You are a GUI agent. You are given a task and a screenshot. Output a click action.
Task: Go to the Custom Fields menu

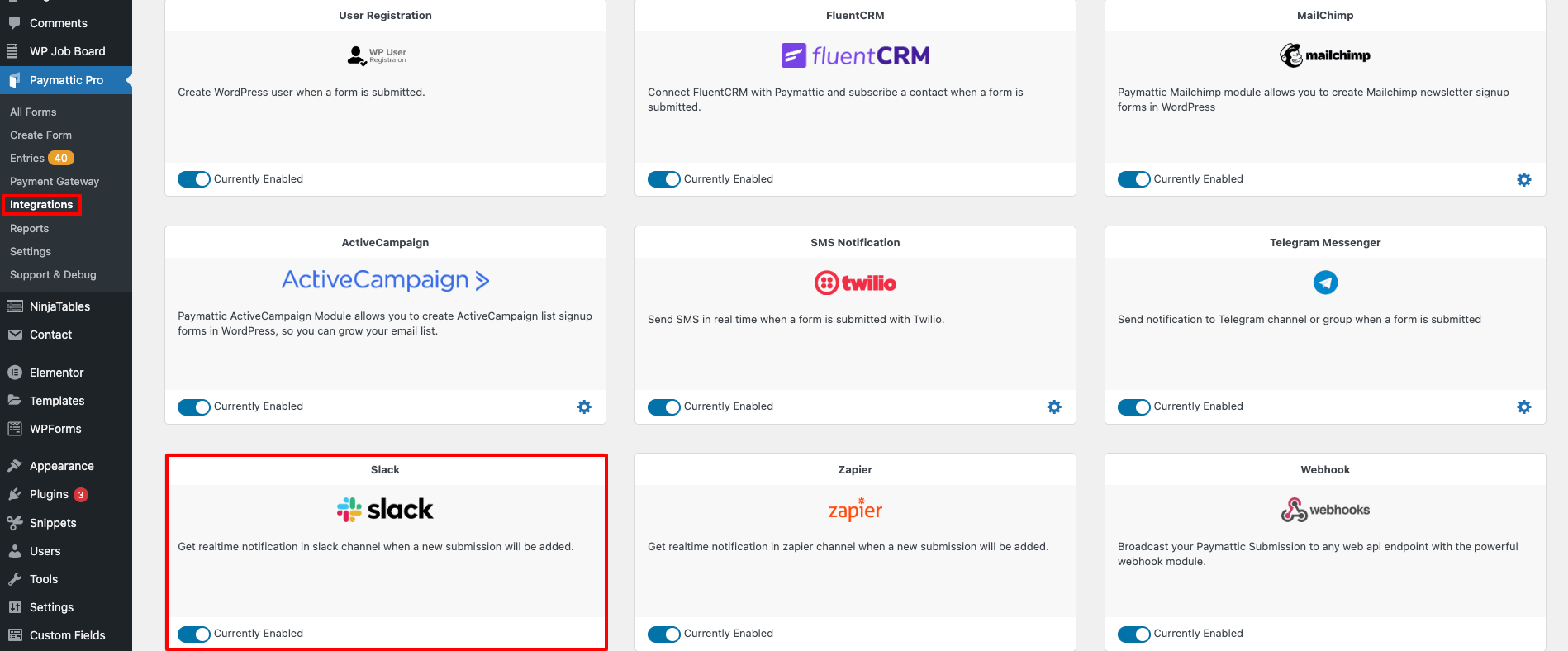(x=67, y=635)
